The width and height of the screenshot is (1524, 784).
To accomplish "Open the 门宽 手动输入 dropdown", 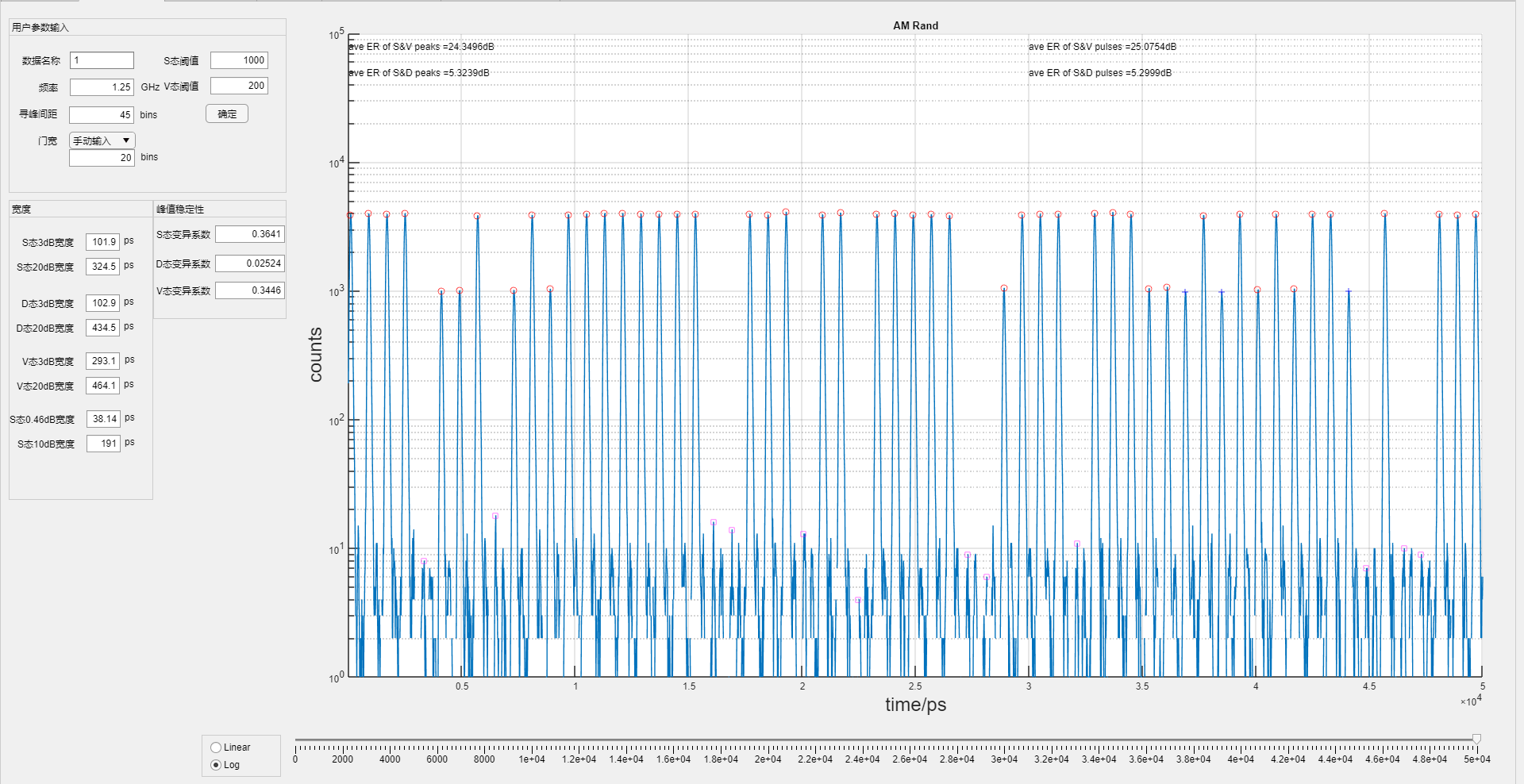I will coord(102,140).
